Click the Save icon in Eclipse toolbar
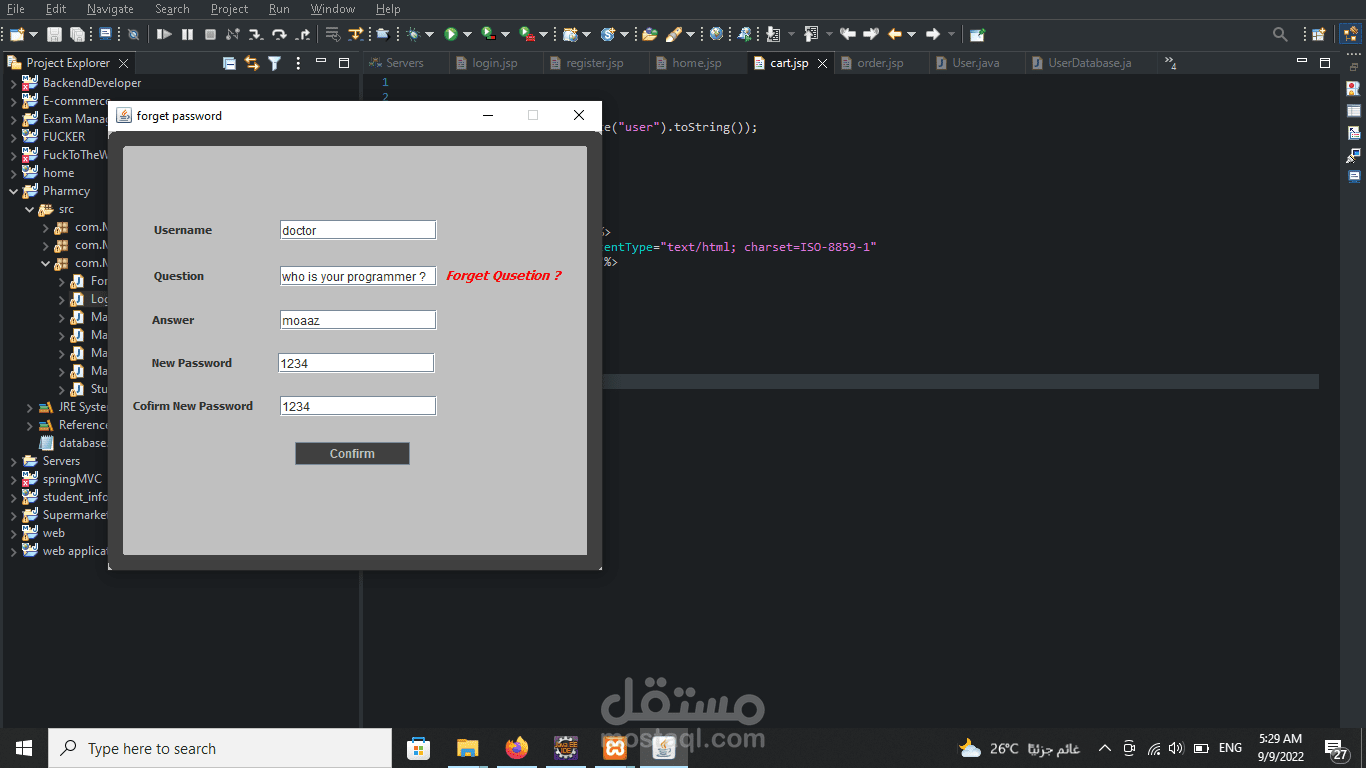 tap(54, 34)
